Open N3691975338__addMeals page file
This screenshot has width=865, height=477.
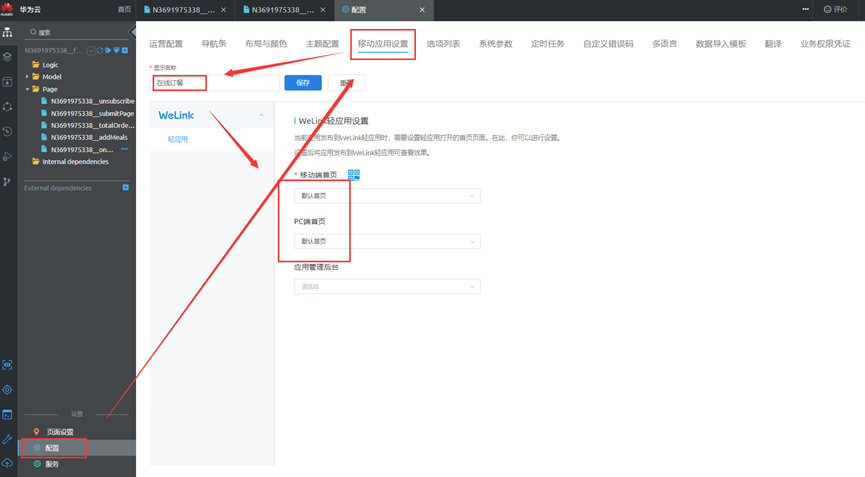click(89, 137)
